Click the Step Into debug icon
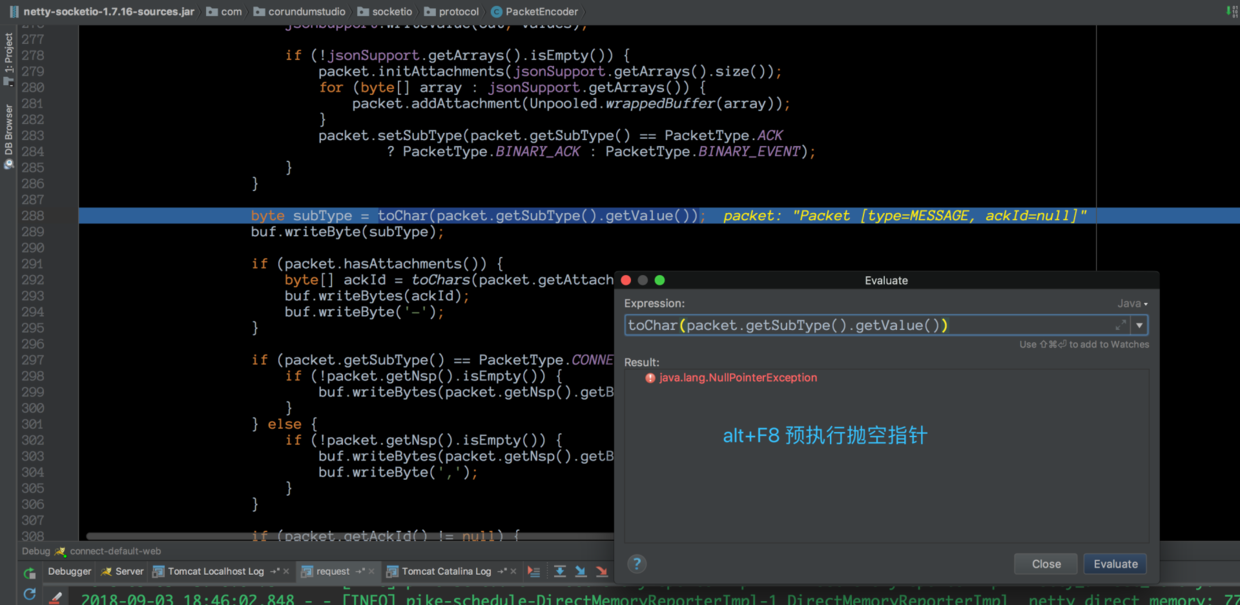 point(580,572)
